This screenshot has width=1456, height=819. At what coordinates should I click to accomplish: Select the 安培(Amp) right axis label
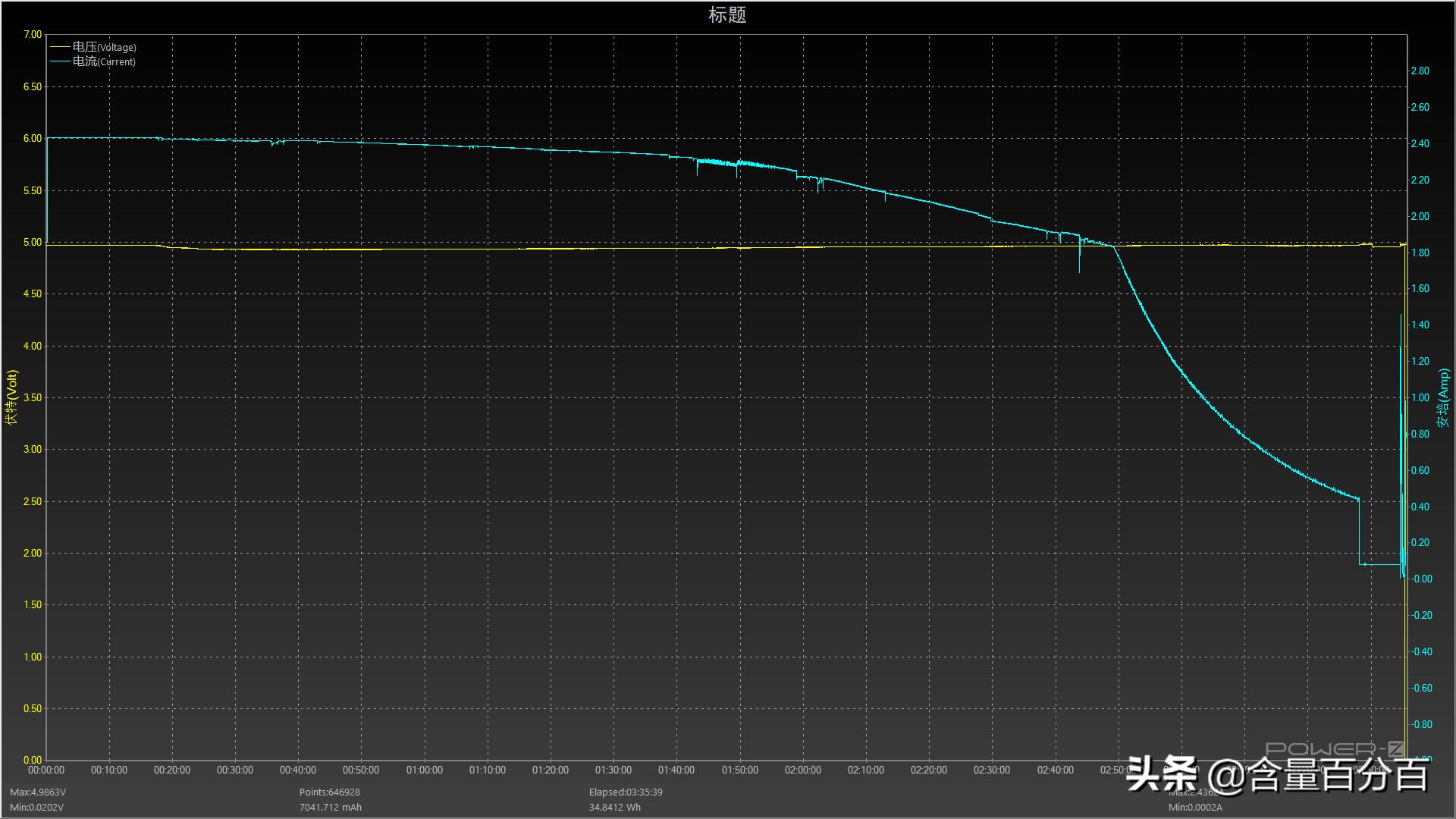1443,397
